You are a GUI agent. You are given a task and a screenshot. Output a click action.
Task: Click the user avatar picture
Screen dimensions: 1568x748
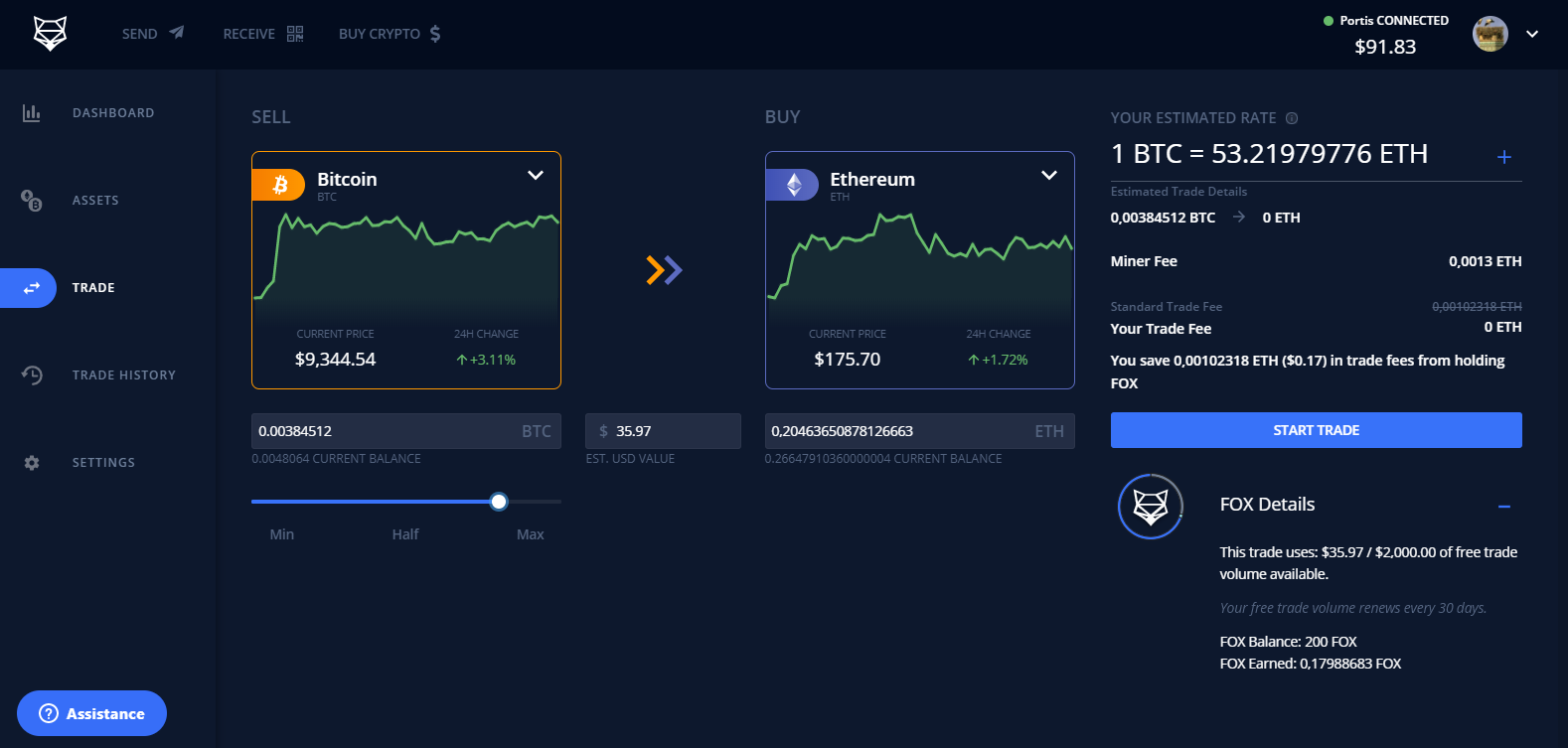tap(1490, 34)
